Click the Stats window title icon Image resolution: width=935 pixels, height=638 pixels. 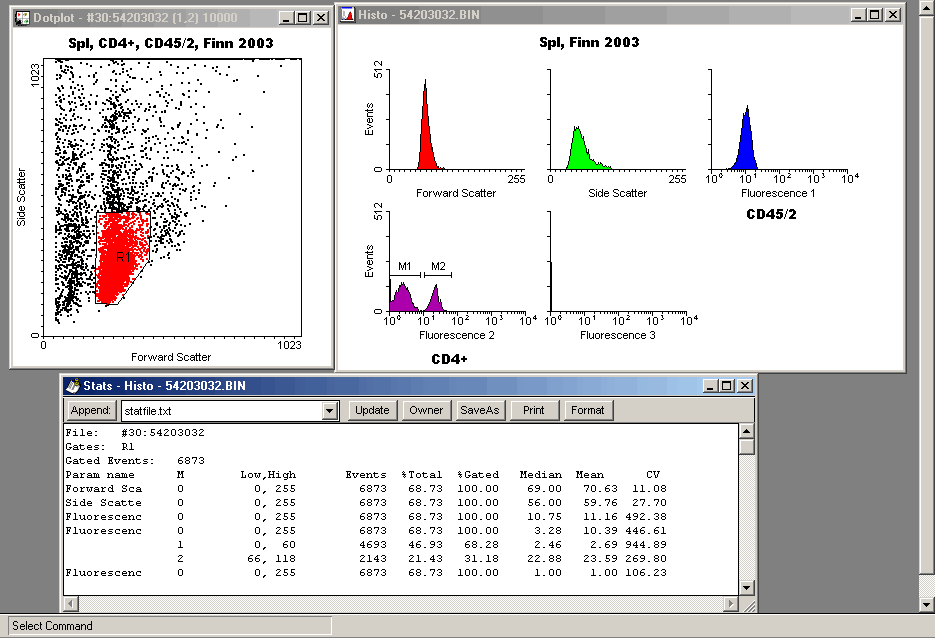(x=72, y=386)
